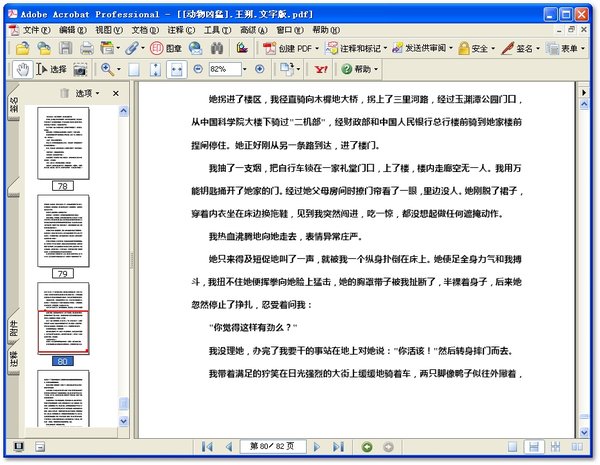Select the Snapshot camera tool

click(80, 70)
